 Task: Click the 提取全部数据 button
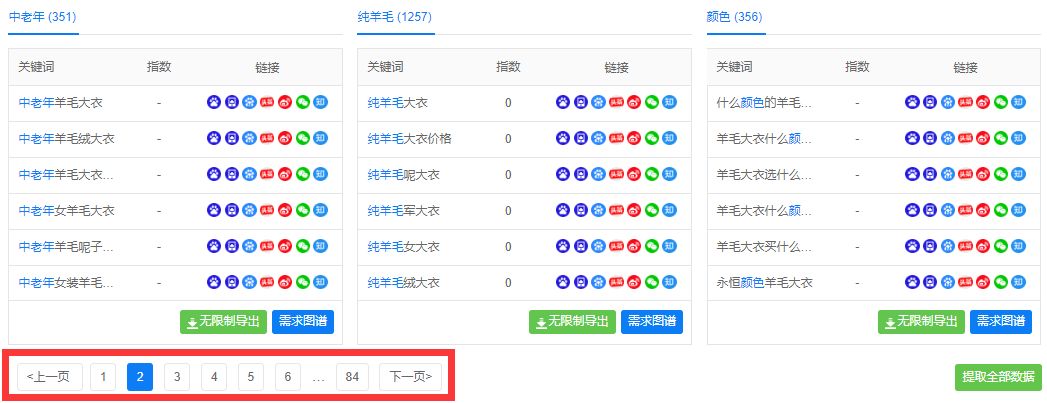pyautogui.click(x=998, y=377)
